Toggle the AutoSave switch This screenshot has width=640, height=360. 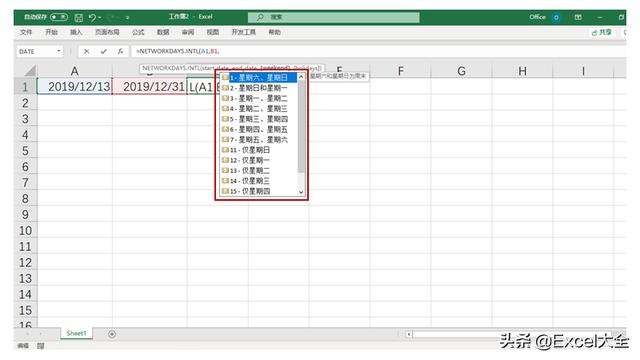pyautogui.click(x=59, y=17)
